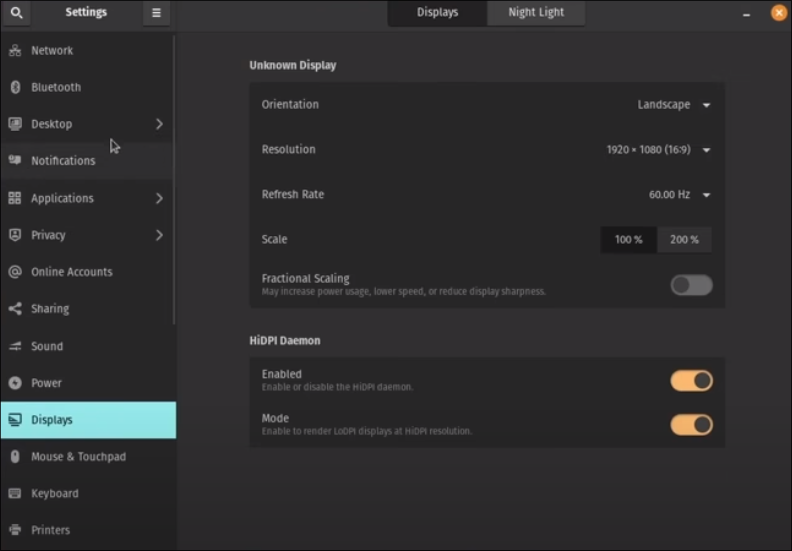Click the Settings title text

tap(86, 12)
